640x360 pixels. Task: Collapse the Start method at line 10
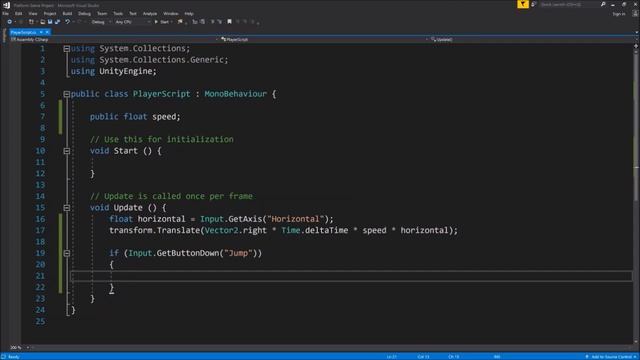click(x=67, y=151)
